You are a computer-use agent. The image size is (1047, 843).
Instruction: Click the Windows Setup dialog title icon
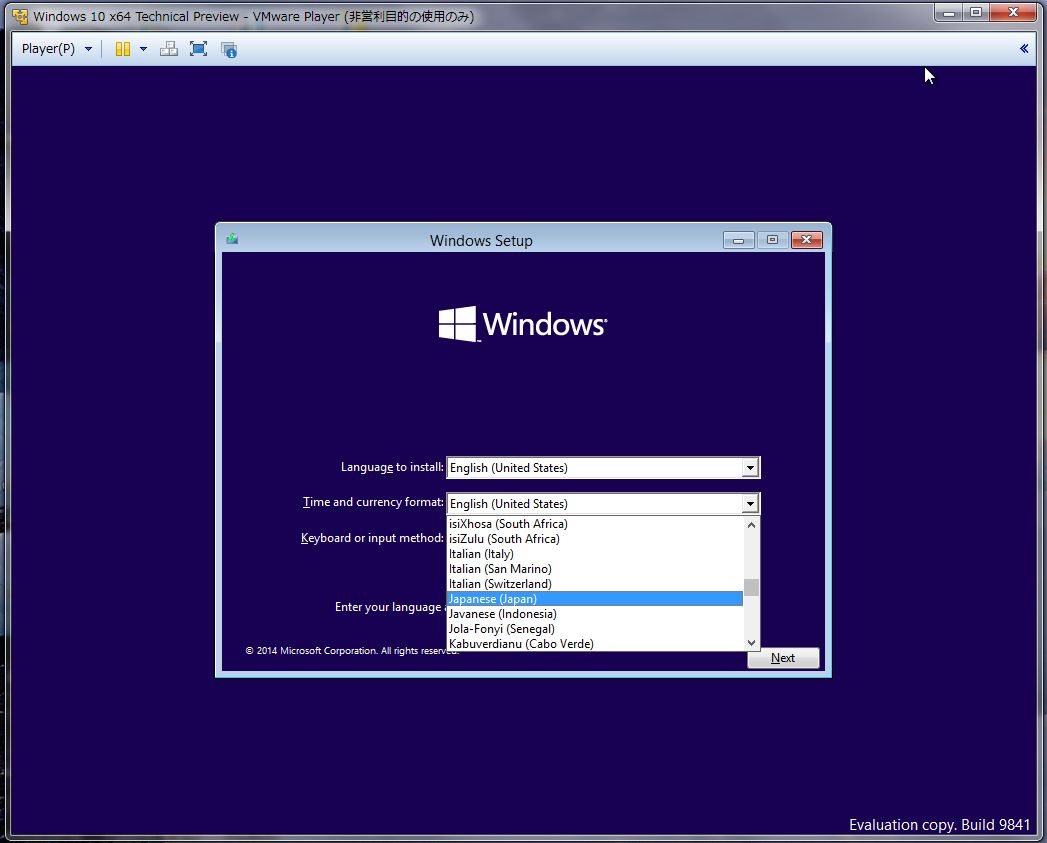[x=232, y=238]
